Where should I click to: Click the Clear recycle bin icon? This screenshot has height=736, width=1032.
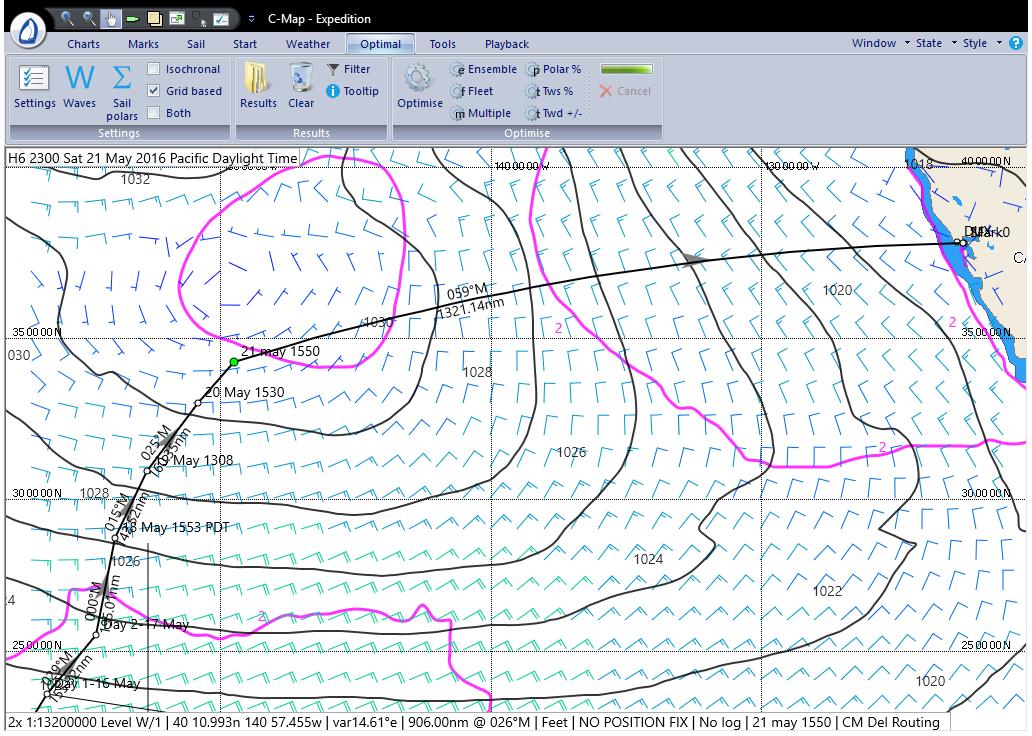coord(301,79)
